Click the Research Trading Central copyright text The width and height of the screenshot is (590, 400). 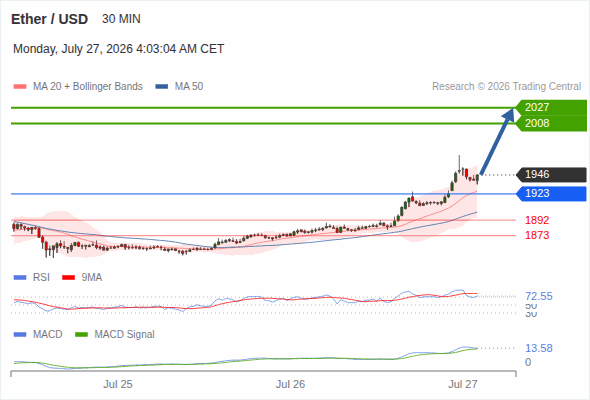[506, 87]
